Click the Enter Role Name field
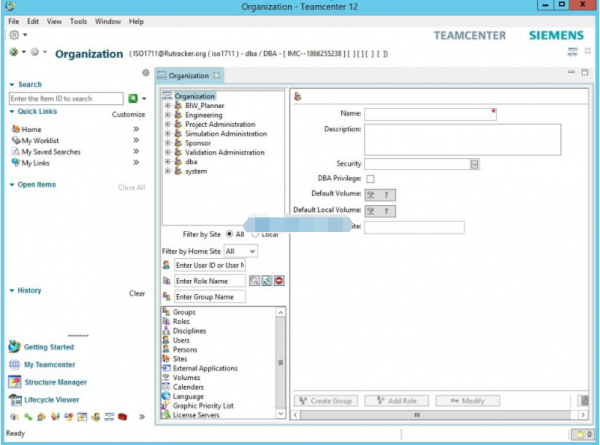This screenshot has height=445, width=600. click(x=210, y=281)
